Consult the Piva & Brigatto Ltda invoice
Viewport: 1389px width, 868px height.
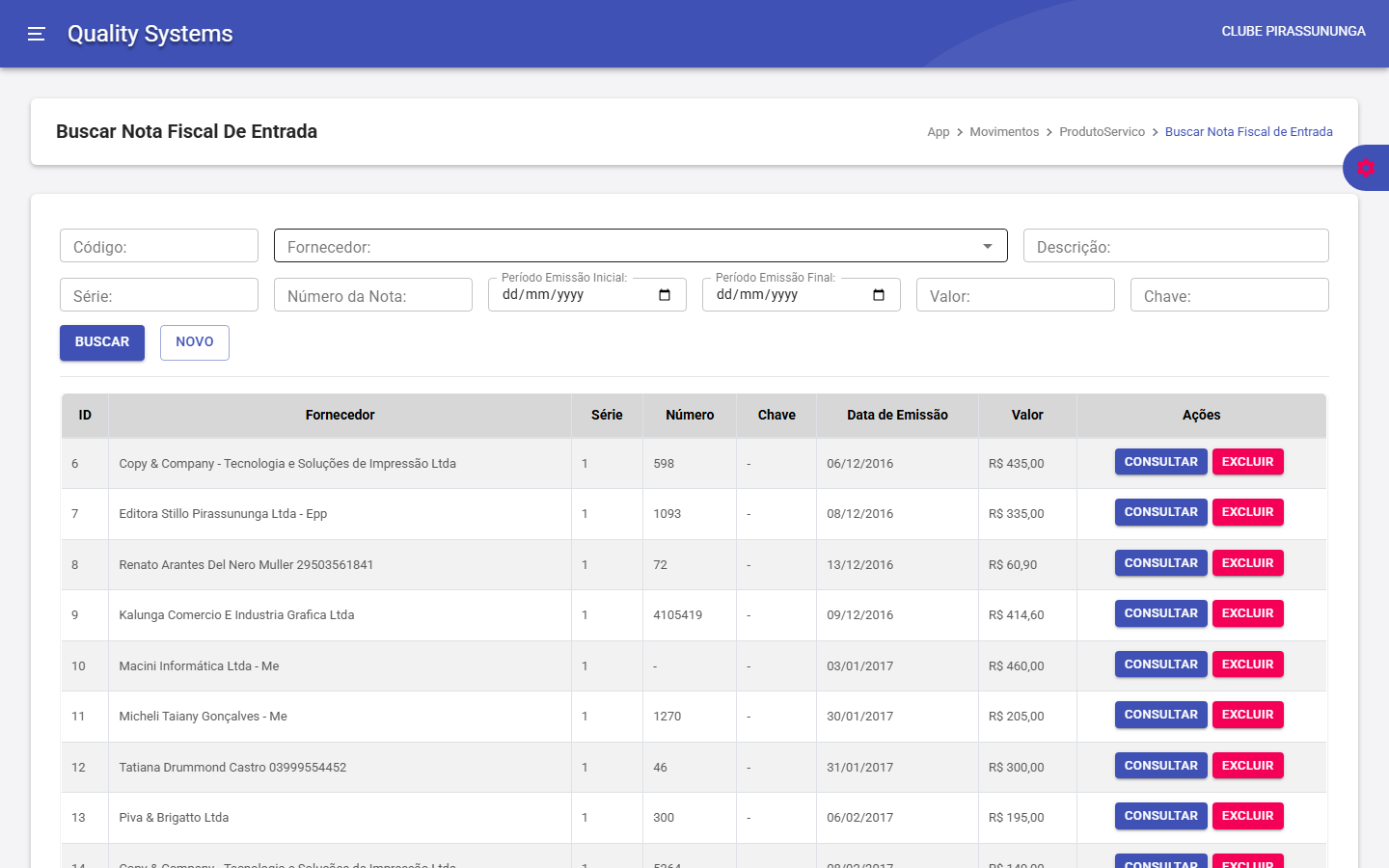(1160, 816)
